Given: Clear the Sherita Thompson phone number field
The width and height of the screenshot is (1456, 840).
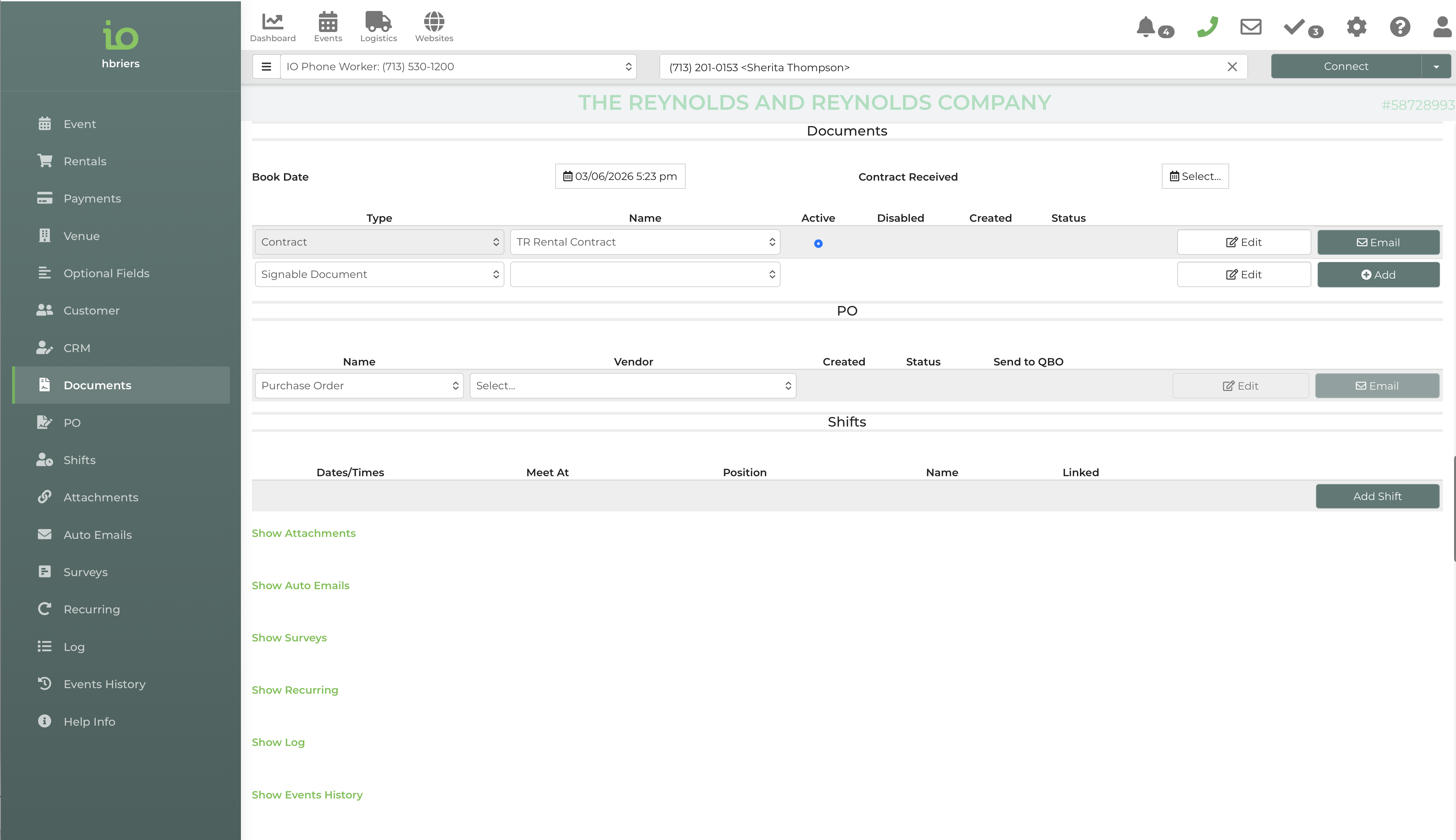Looking at the screenshot, I should click(1232, 67).
